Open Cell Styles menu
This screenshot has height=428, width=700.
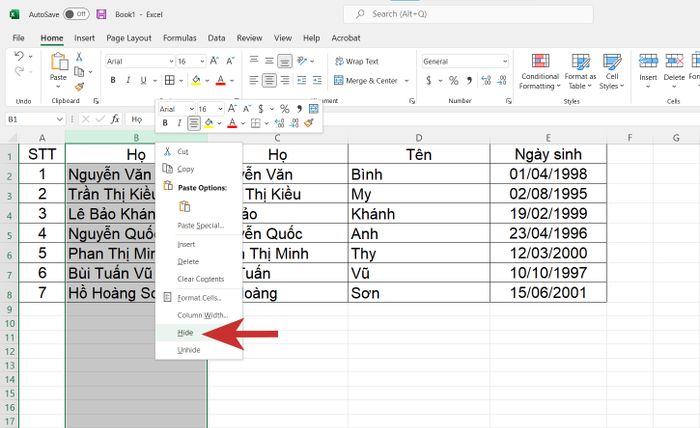(x=612, y=71)
